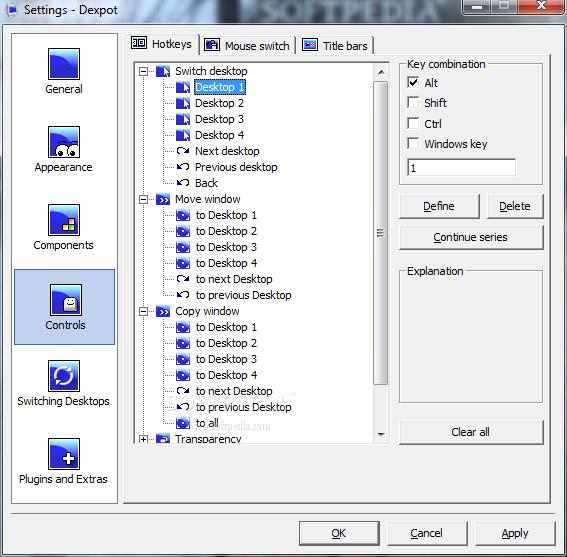Select 'Previous desktop' under Switch desktop
This screenshot has height=557, width=567.
tap(236, 167)
